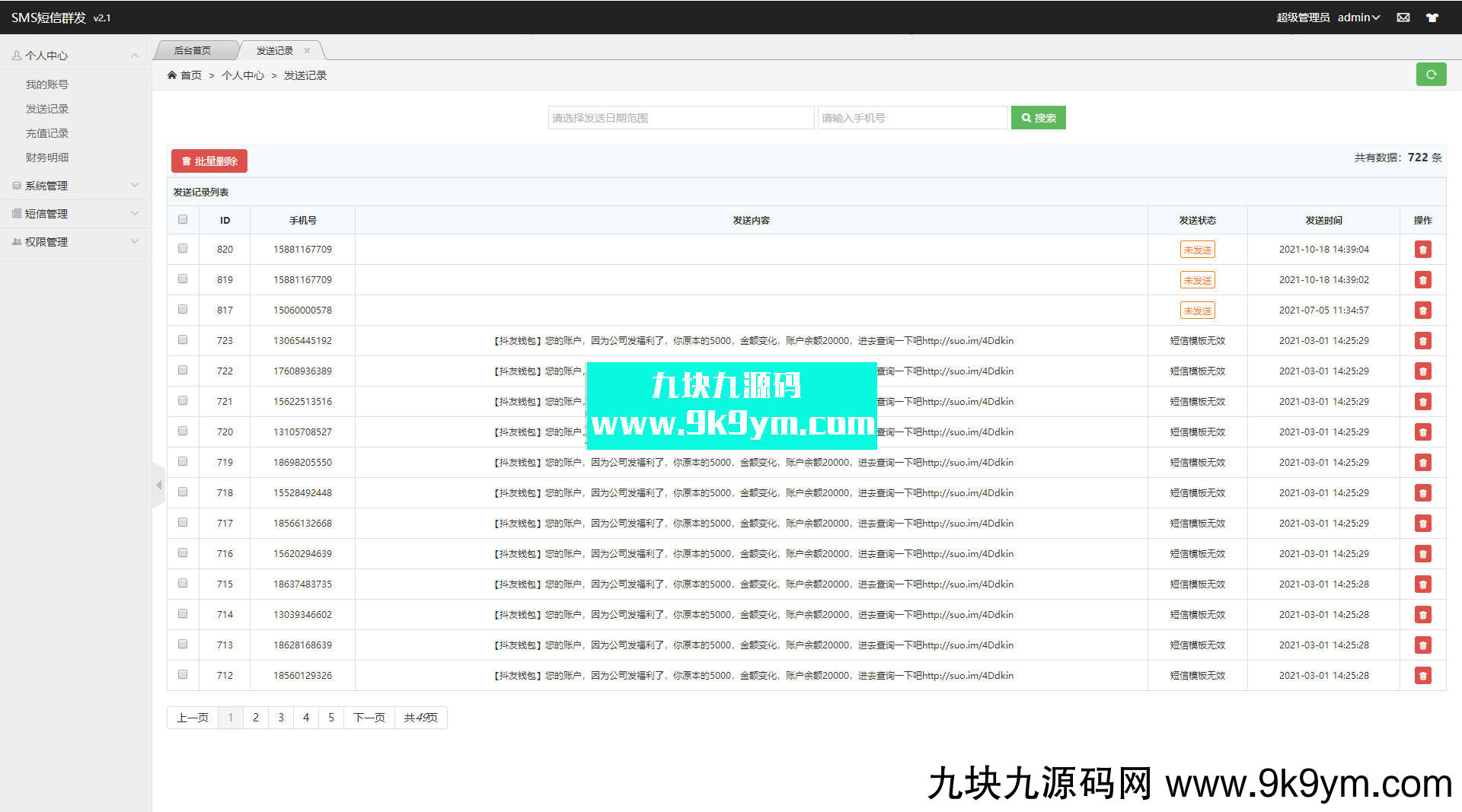Expand the 系统管理 sidebar menu
Screen dimensions: 1462x812
[75, 186]
